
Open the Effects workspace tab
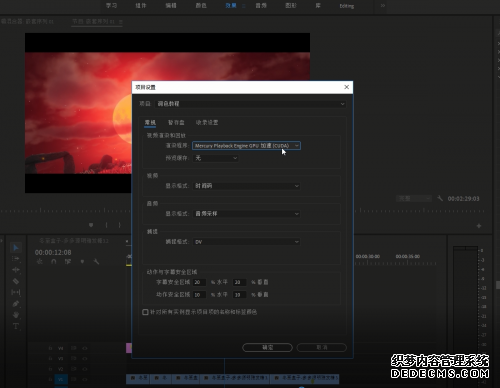click(231, 6)
